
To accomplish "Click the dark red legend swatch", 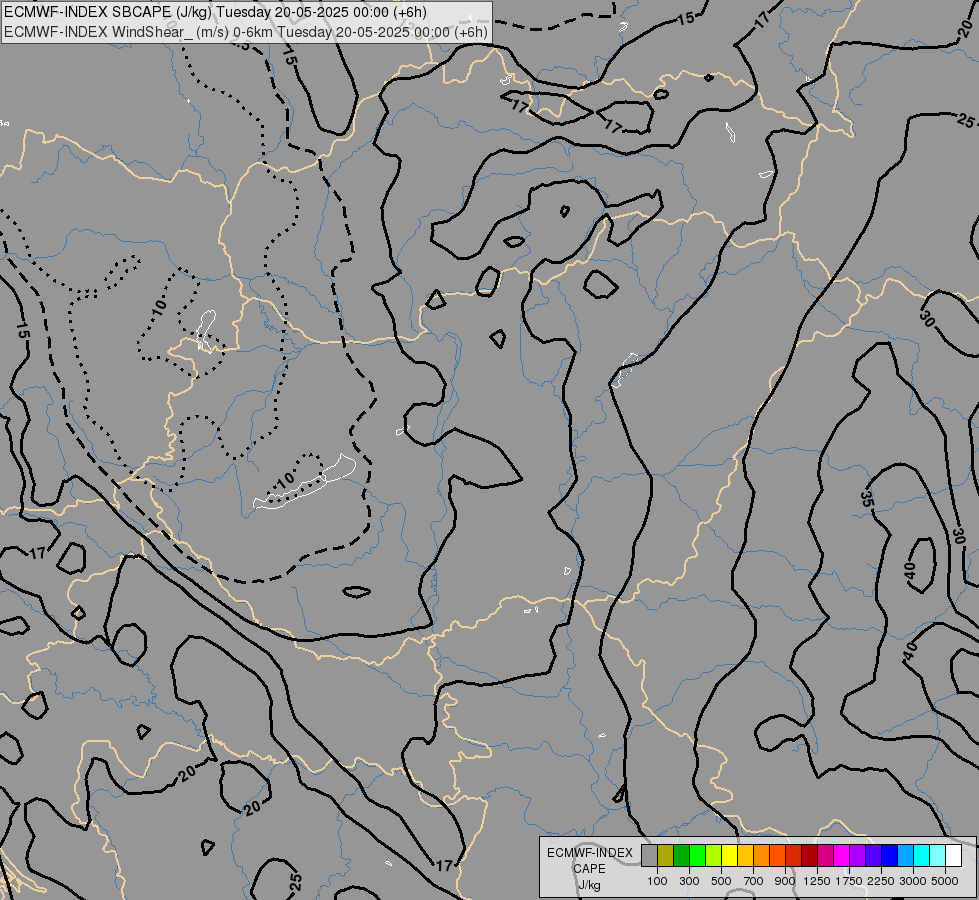I will (809, 855).
